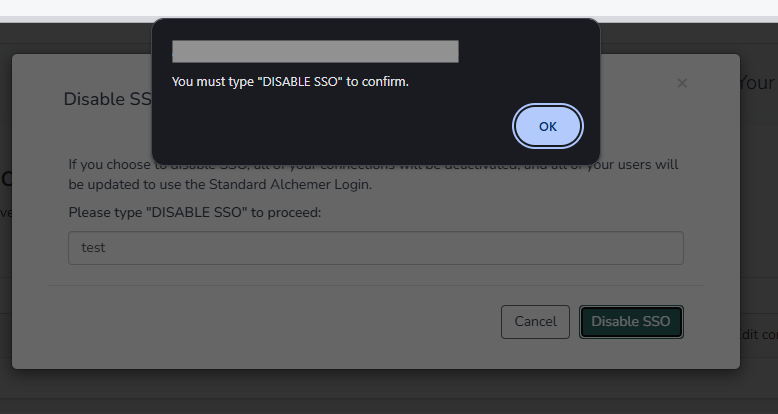Image resolution: width=778 pixels, height=414 pixels.
Task: Click the divider line above the Cancel button
Action: coord(375,285)
